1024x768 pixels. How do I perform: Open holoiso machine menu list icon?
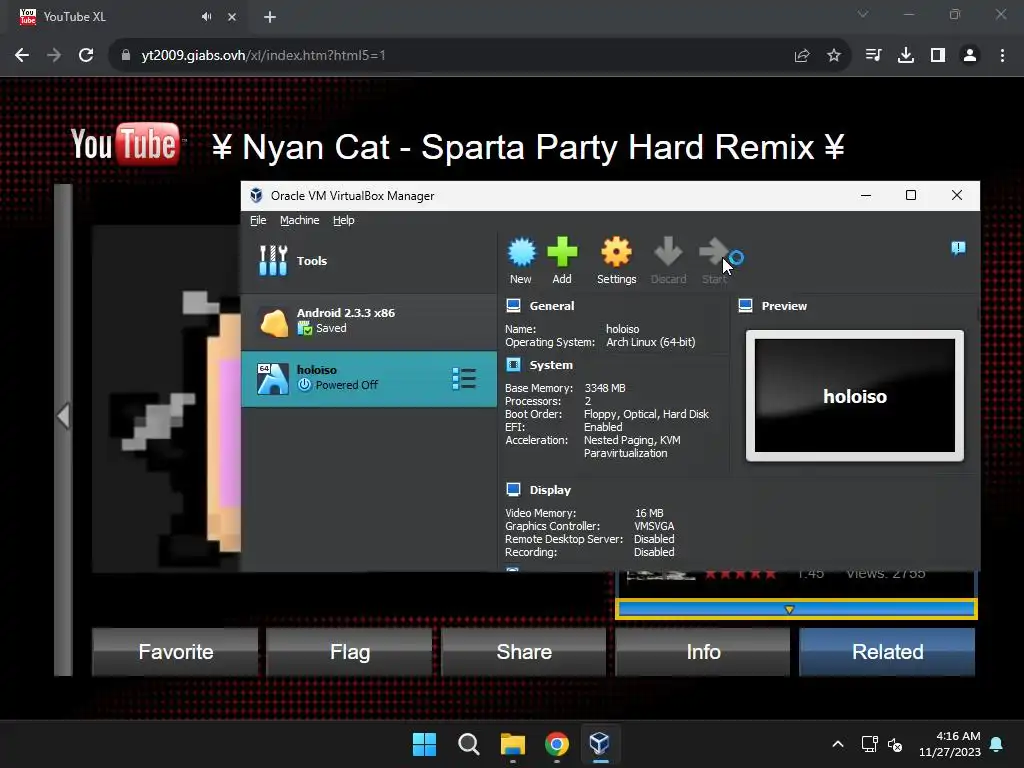(464, 379)
